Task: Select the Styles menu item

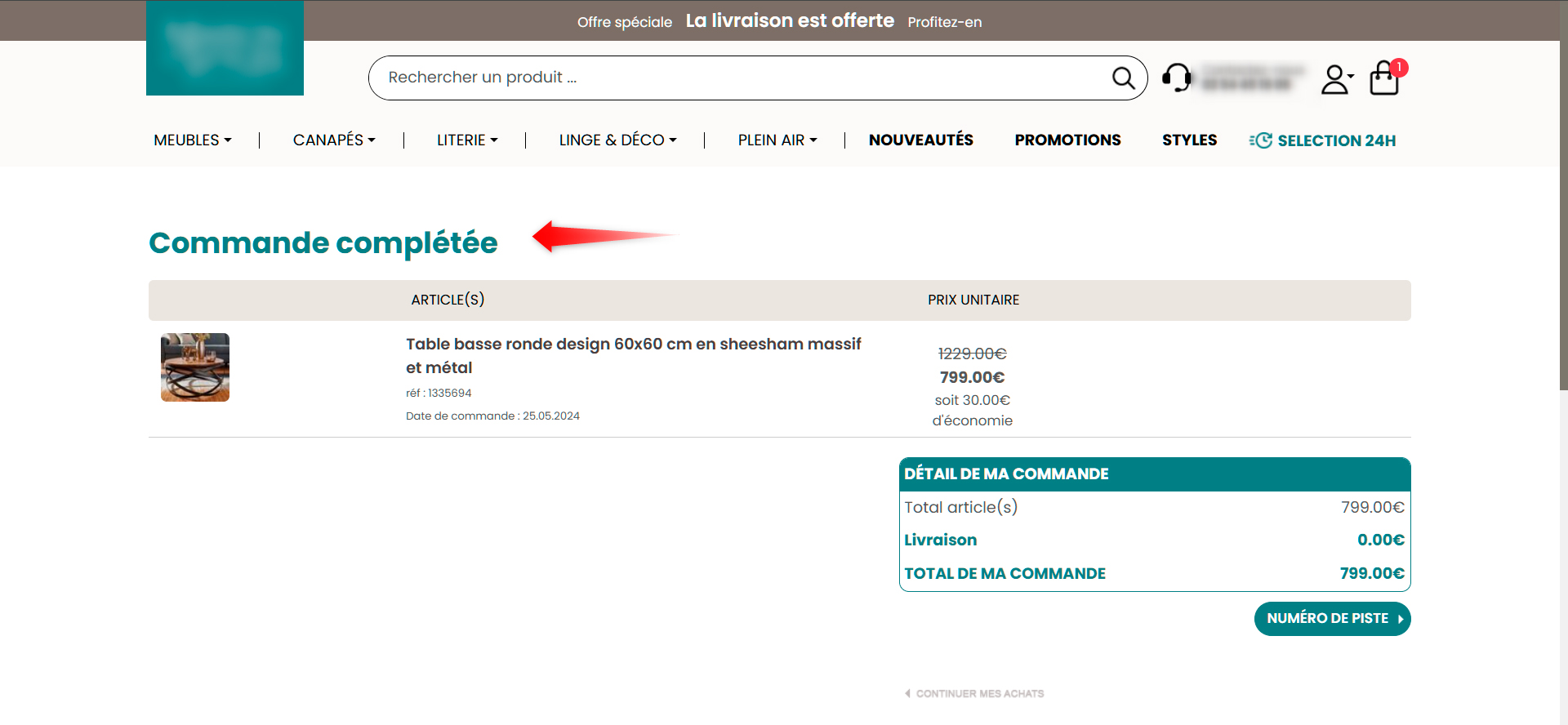Action: click(x=1189, y=140)
